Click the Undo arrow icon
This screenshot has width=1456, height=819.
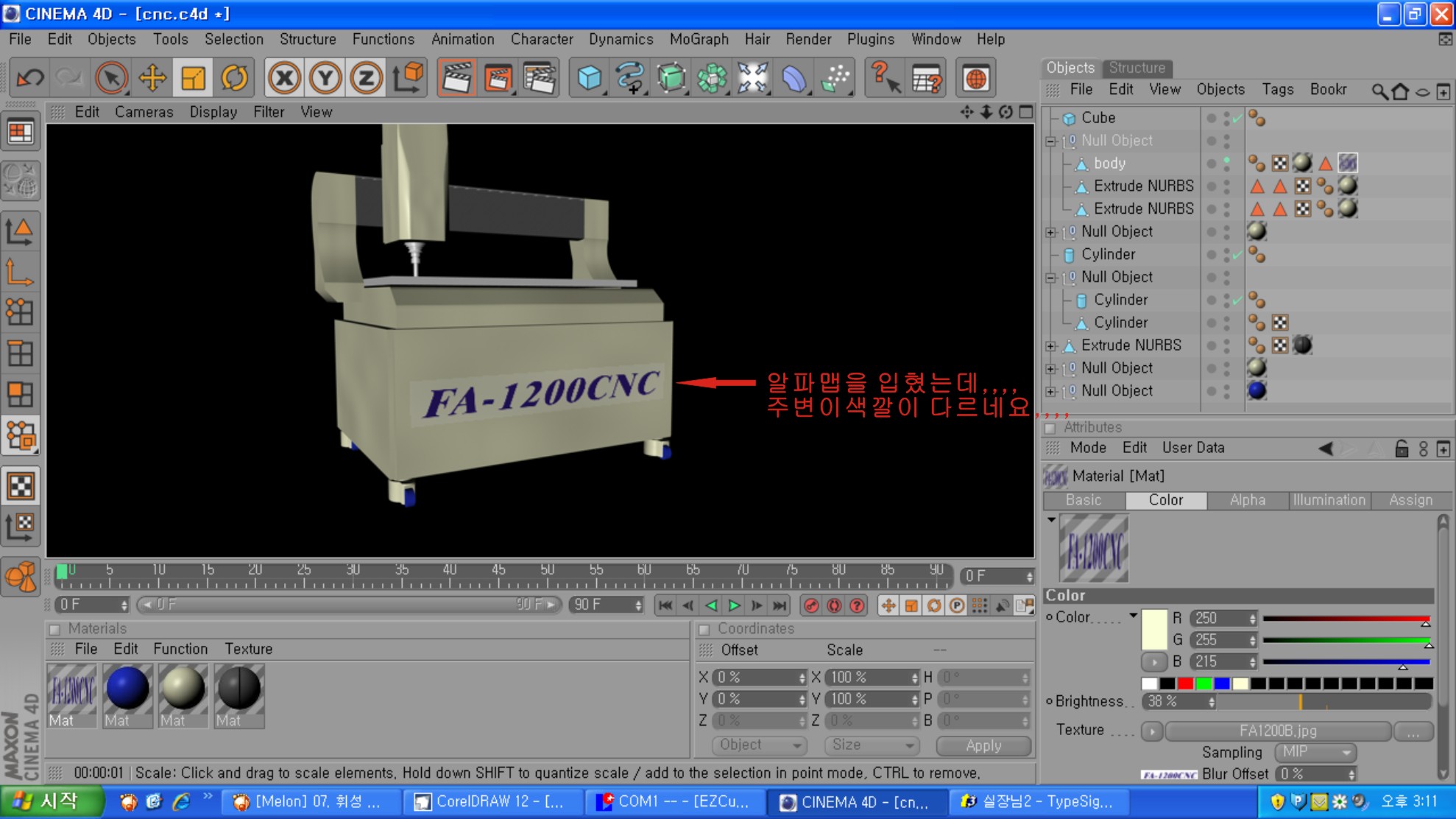click(x=30, y=78)
